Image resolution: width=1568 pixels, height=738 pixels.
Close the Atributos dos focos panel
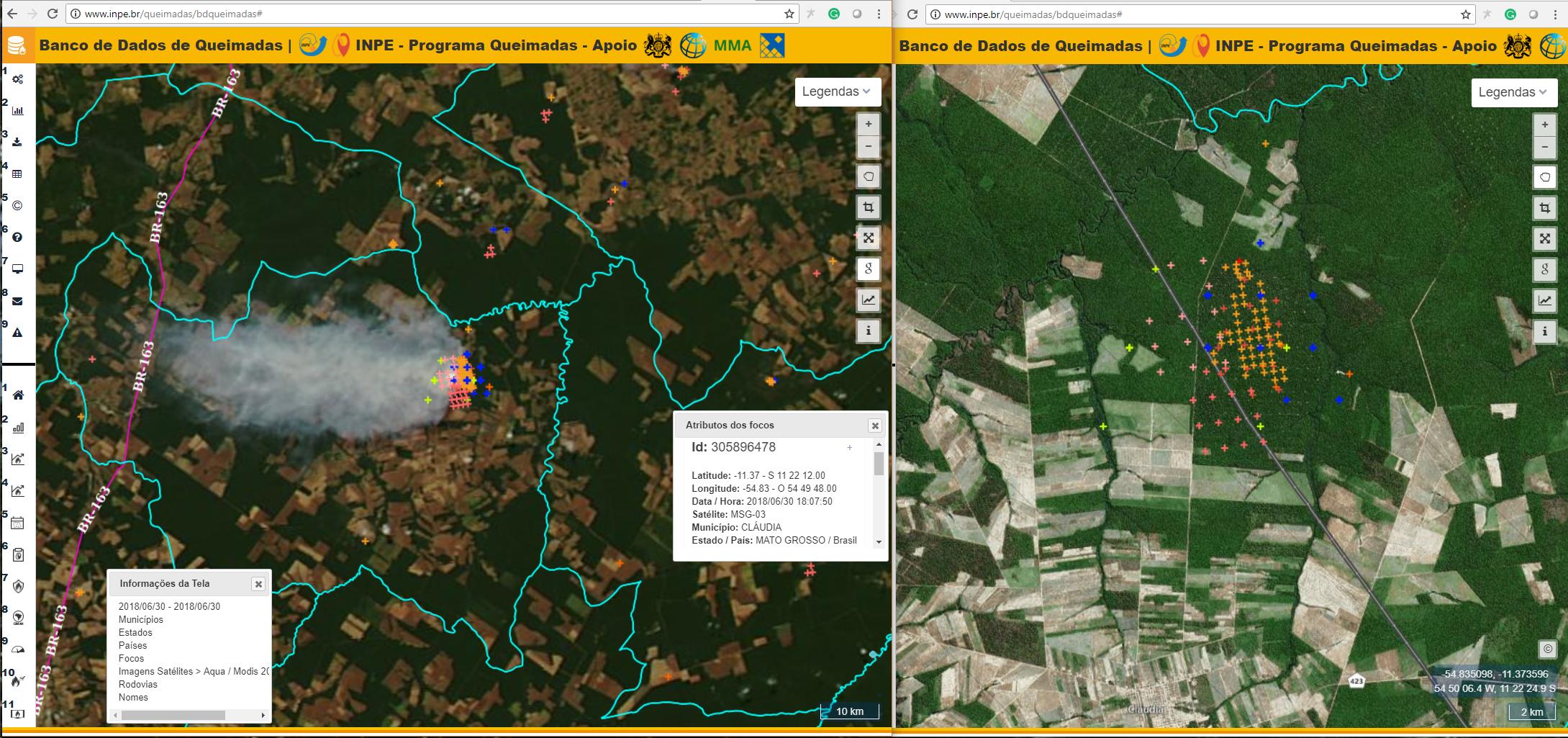point(875,426)
